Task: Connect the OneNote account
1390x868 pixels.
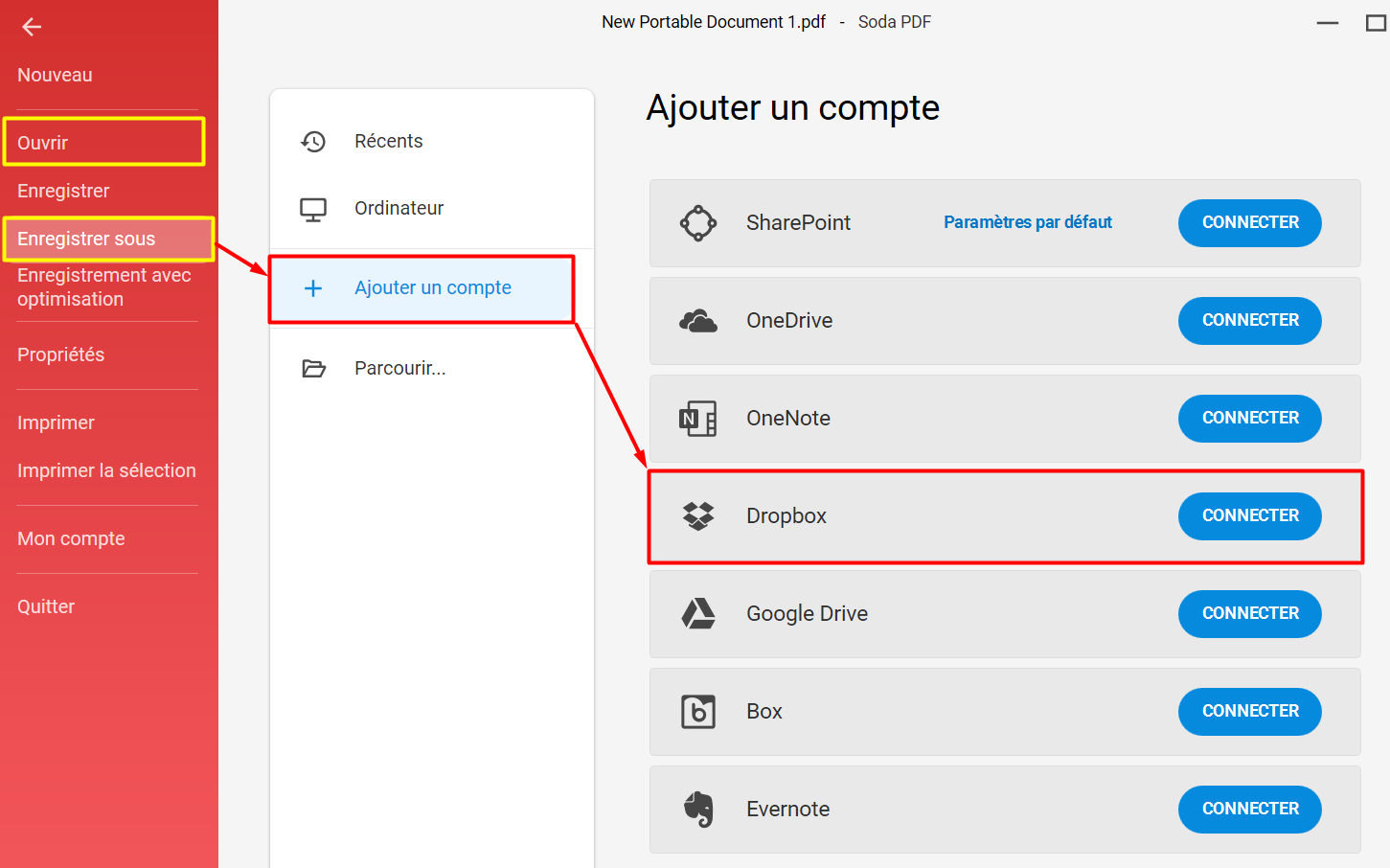Action: click(1250, 419)
